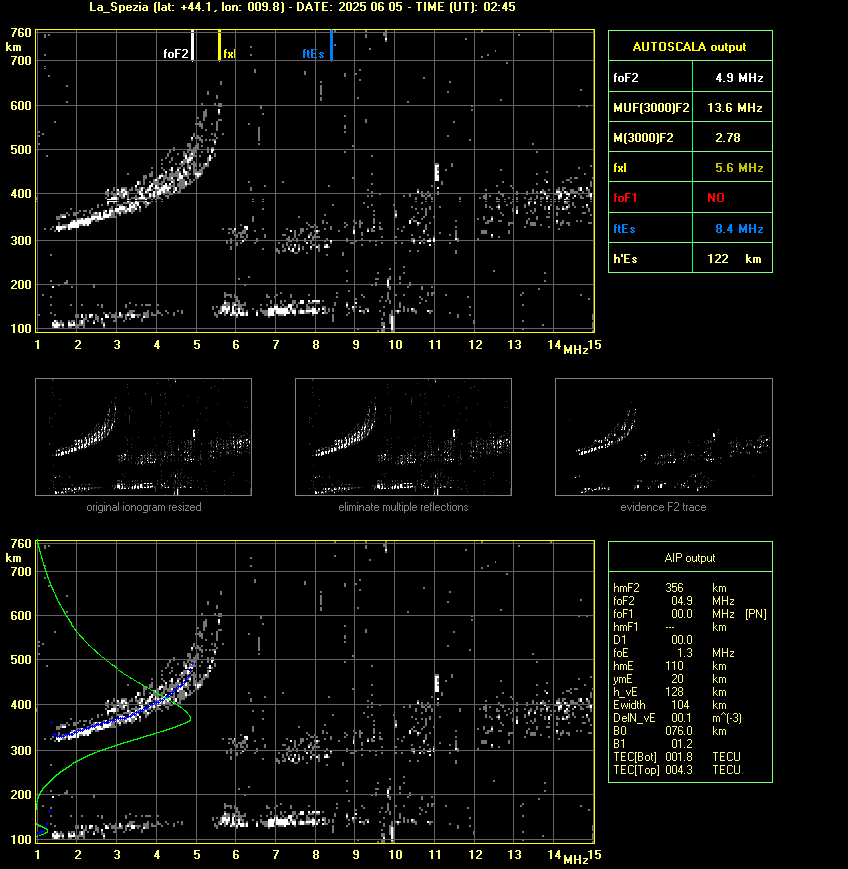The image size is (848, 869).
Task: Select the hmF1 '---' value
Action: pyautogui.click(x=670, y=627)
